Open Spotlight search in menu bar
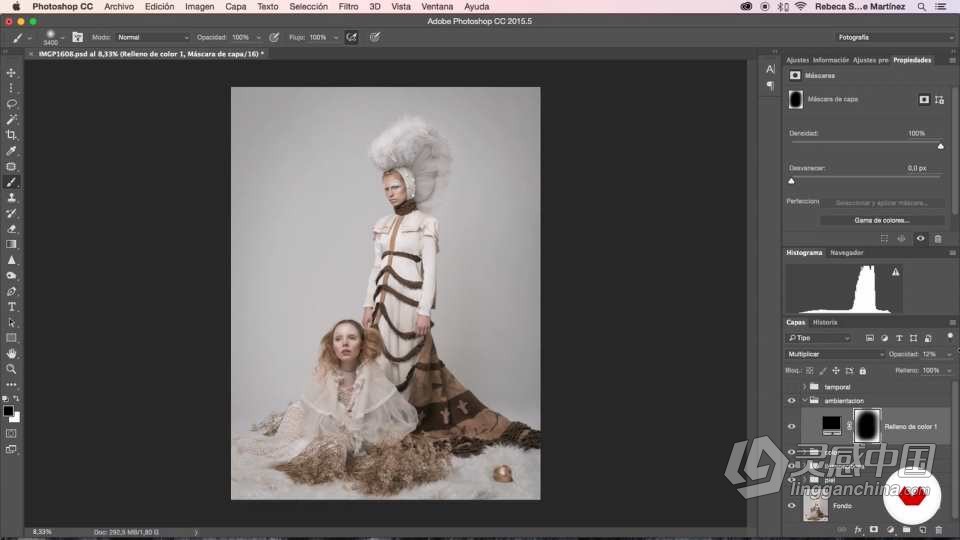Image resolution: width=960 pixels, height=540 pixels. (x=921, y=7)
